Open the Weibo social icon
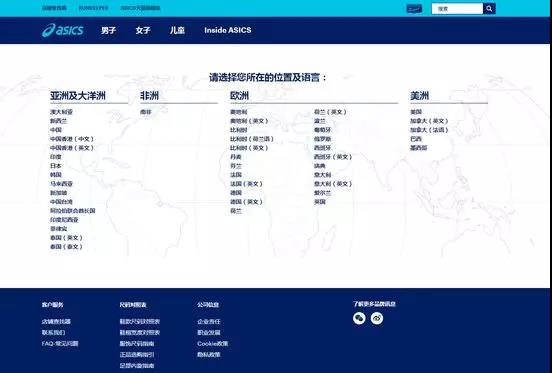Image resolution: width=552 pixels, height=373 pixels. point(377,318)
